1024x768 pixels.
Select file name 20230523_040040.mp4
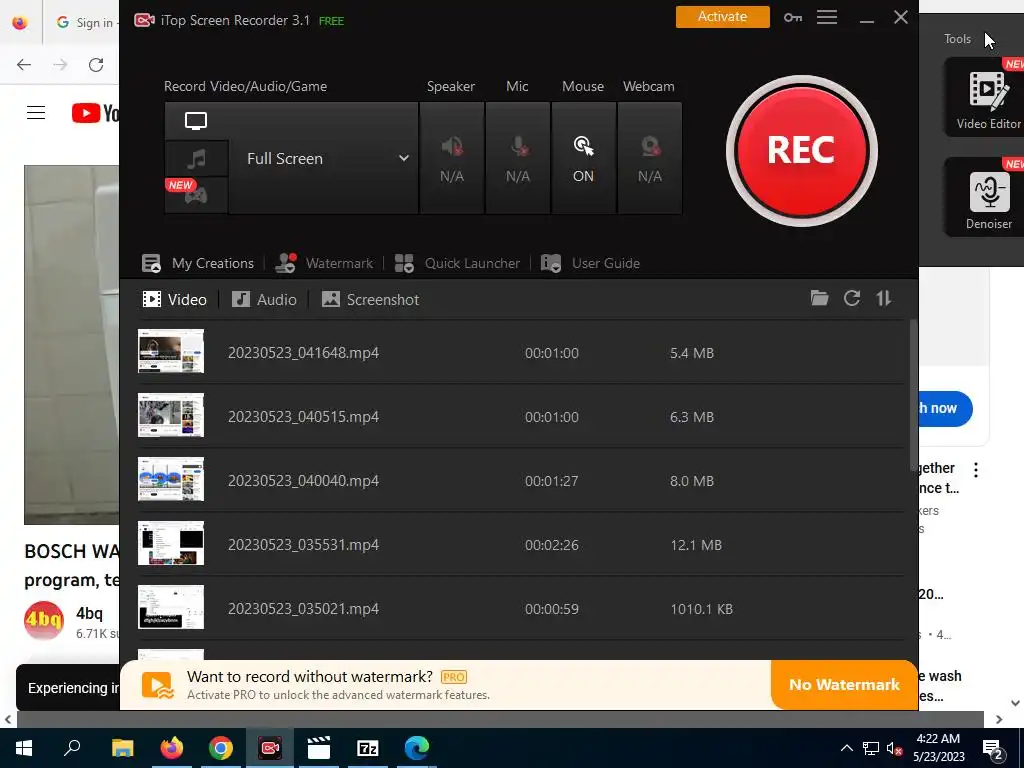303,481
